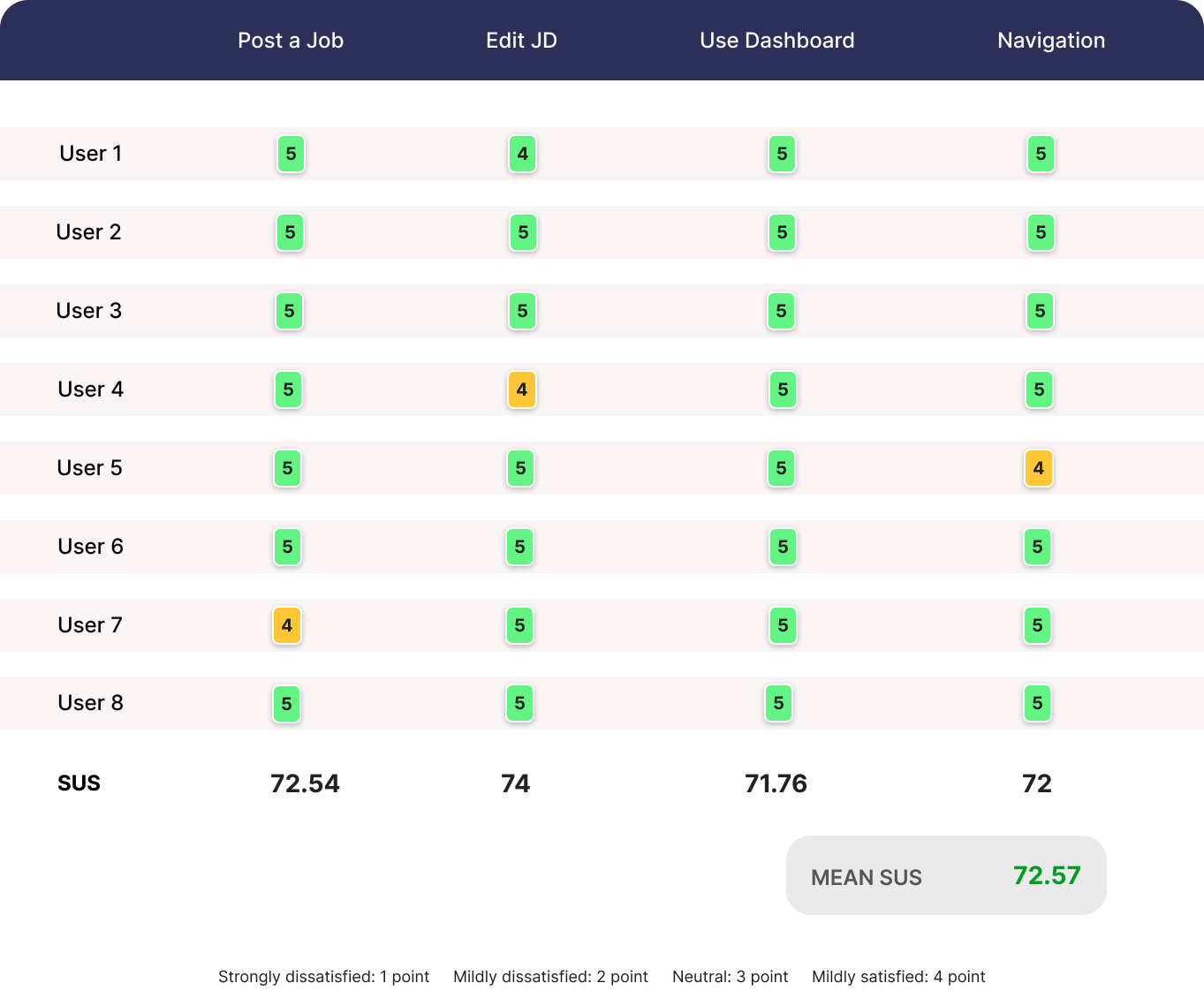Click User 2's Use Dashboard score badge

click(782, 232)
